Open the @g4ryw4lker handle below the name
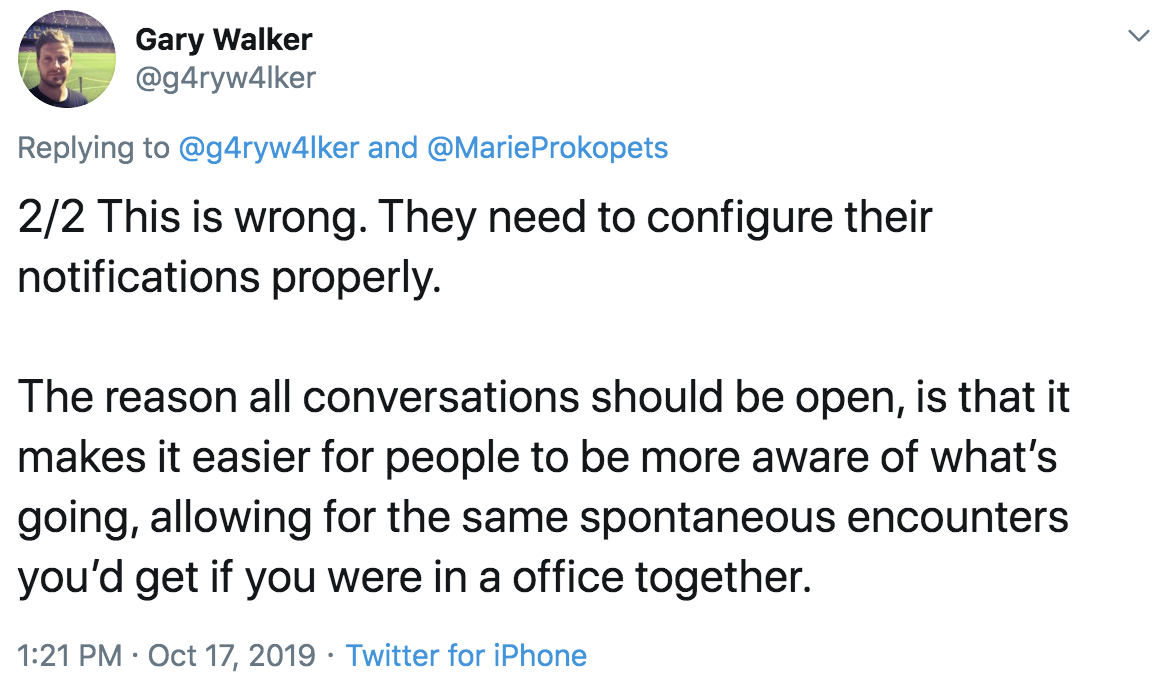This screenshot has width=1156, height=696. 226,78
